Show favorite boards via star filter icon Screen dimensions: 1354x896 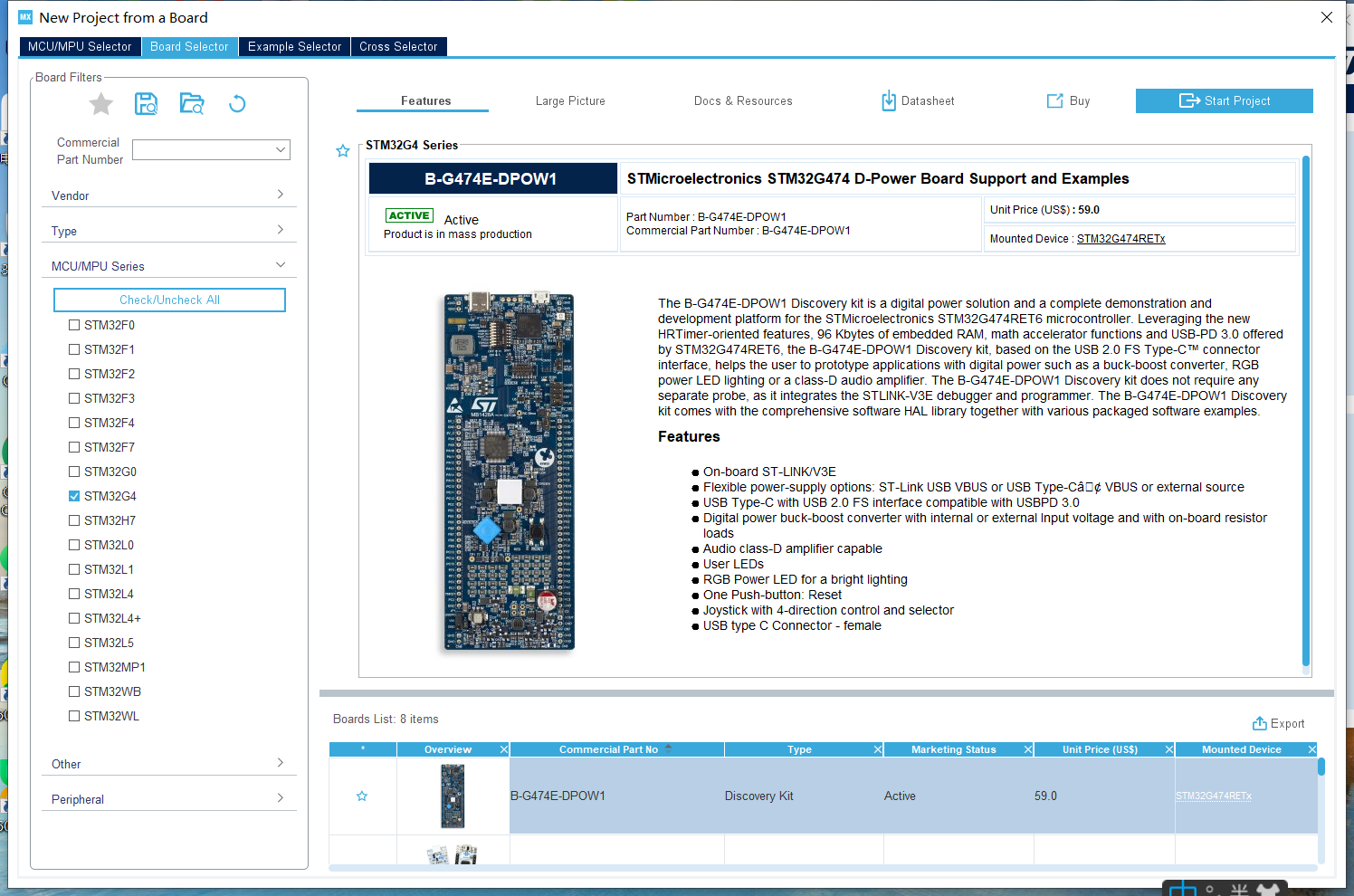[x=101, y=104]
